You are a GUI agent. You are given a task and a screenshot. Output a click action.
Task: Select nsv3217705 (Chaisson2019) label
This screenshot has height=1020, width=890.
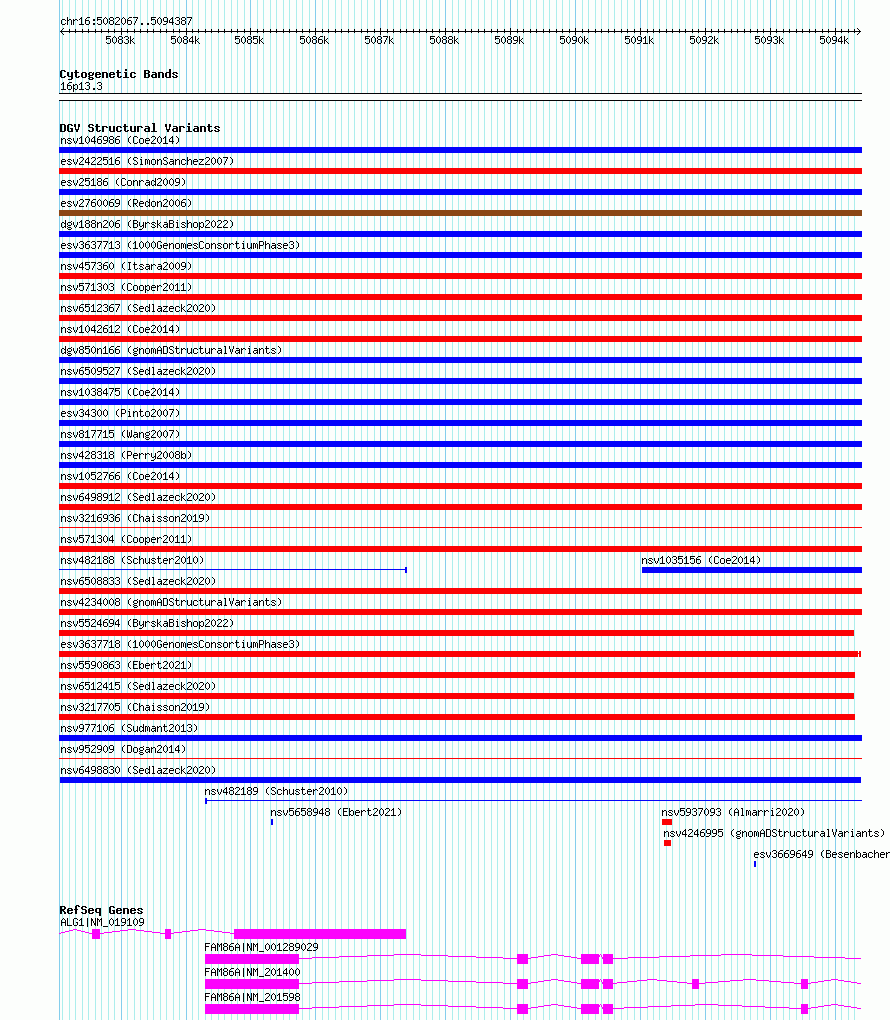pos(135,707)
